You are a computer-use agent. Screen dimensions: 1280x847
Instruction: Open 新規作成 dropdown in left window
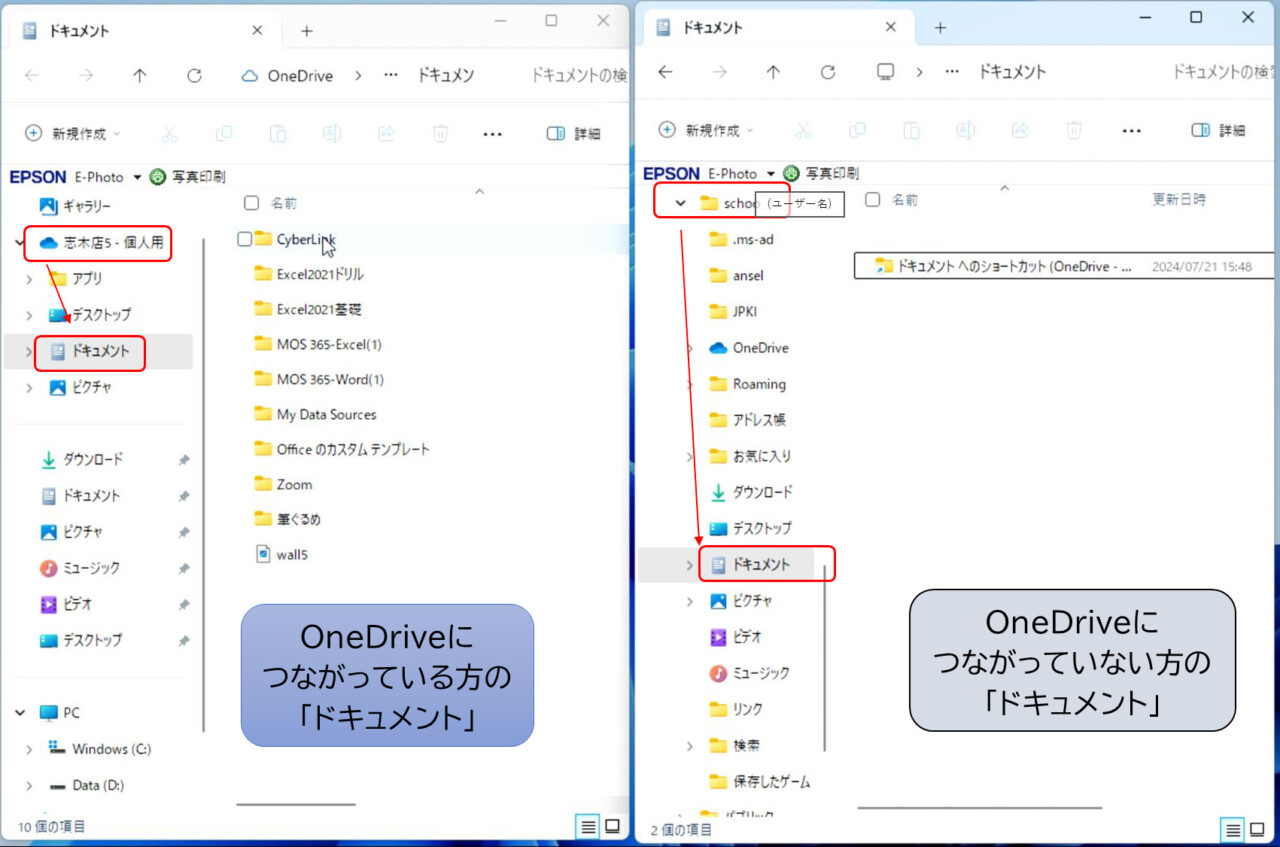click(x=72, y=133)
